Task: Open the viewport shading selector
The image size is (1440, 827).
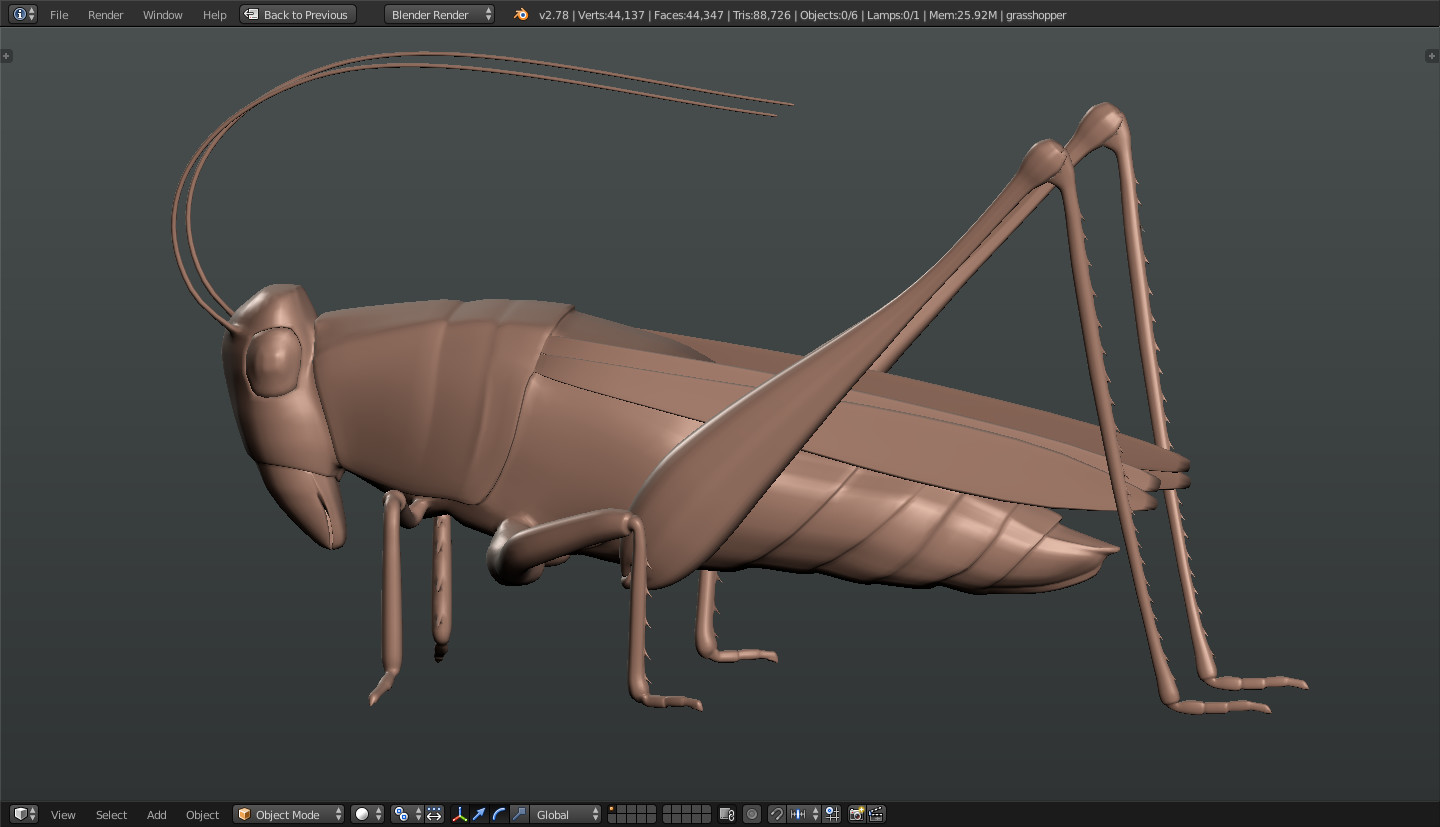Action: pyautogui.click(x=367, y=814)
